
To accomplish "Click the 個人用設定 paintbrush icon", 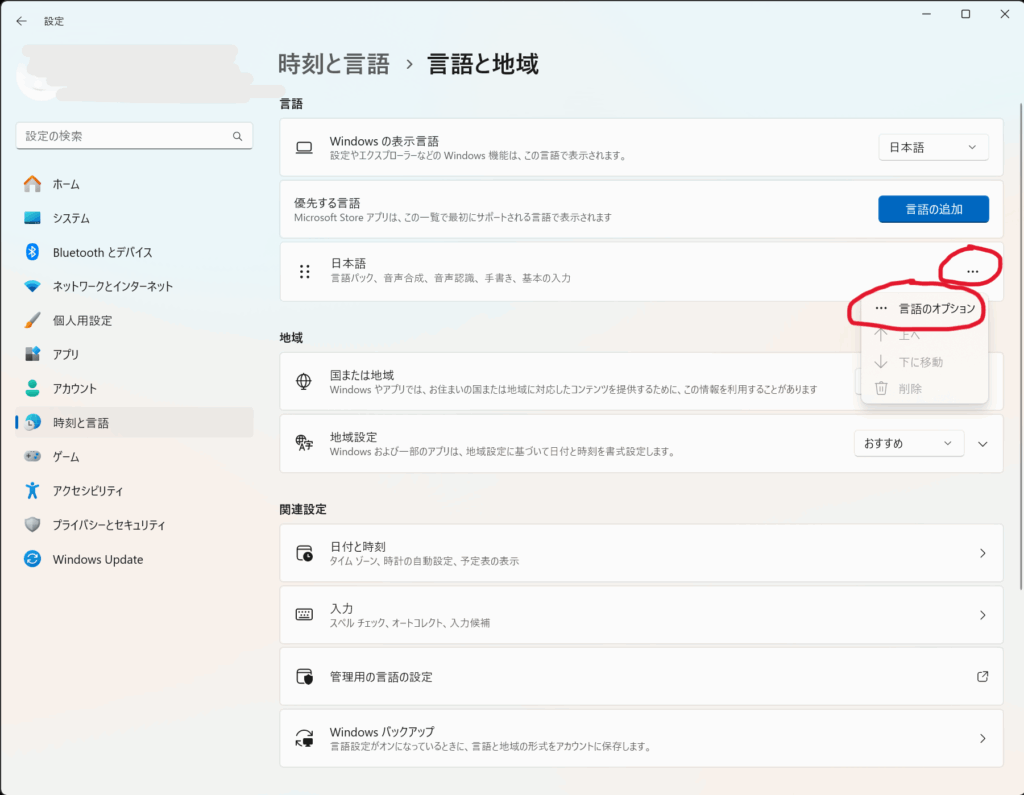I will click(x=32, y=320).
